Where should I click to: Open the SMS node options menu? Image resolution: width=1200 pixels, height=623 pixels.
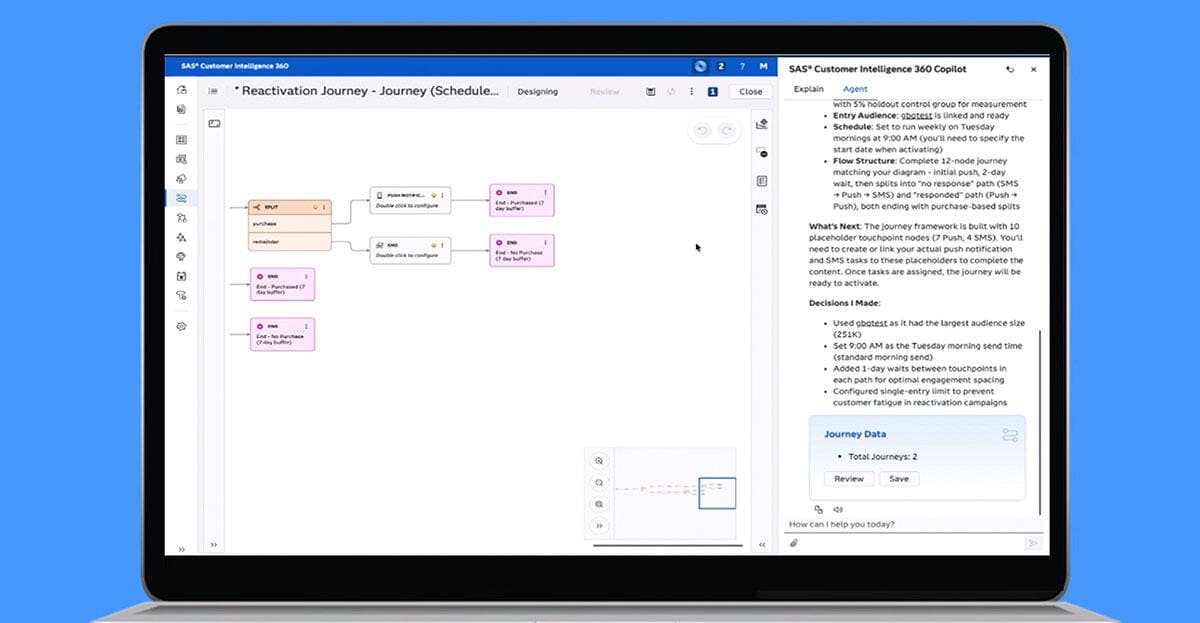[444, 244]
